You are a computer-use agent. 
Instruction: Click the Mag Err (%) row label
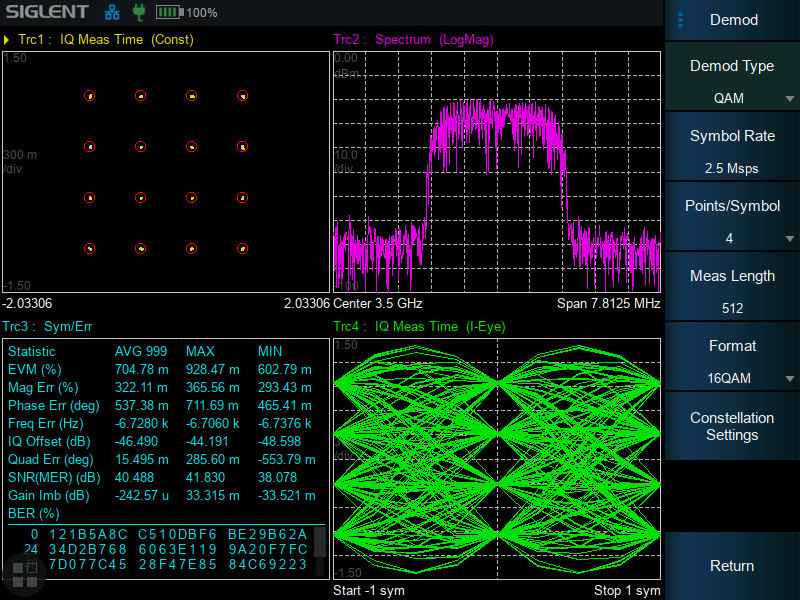pos(43,388)
